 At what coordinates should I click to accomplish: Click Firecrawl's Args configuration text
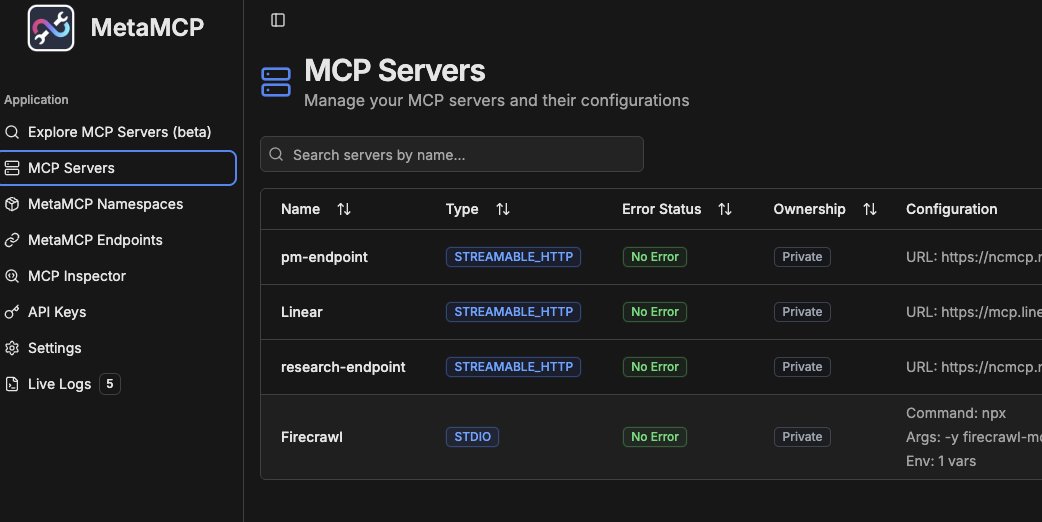pos(974,437)
